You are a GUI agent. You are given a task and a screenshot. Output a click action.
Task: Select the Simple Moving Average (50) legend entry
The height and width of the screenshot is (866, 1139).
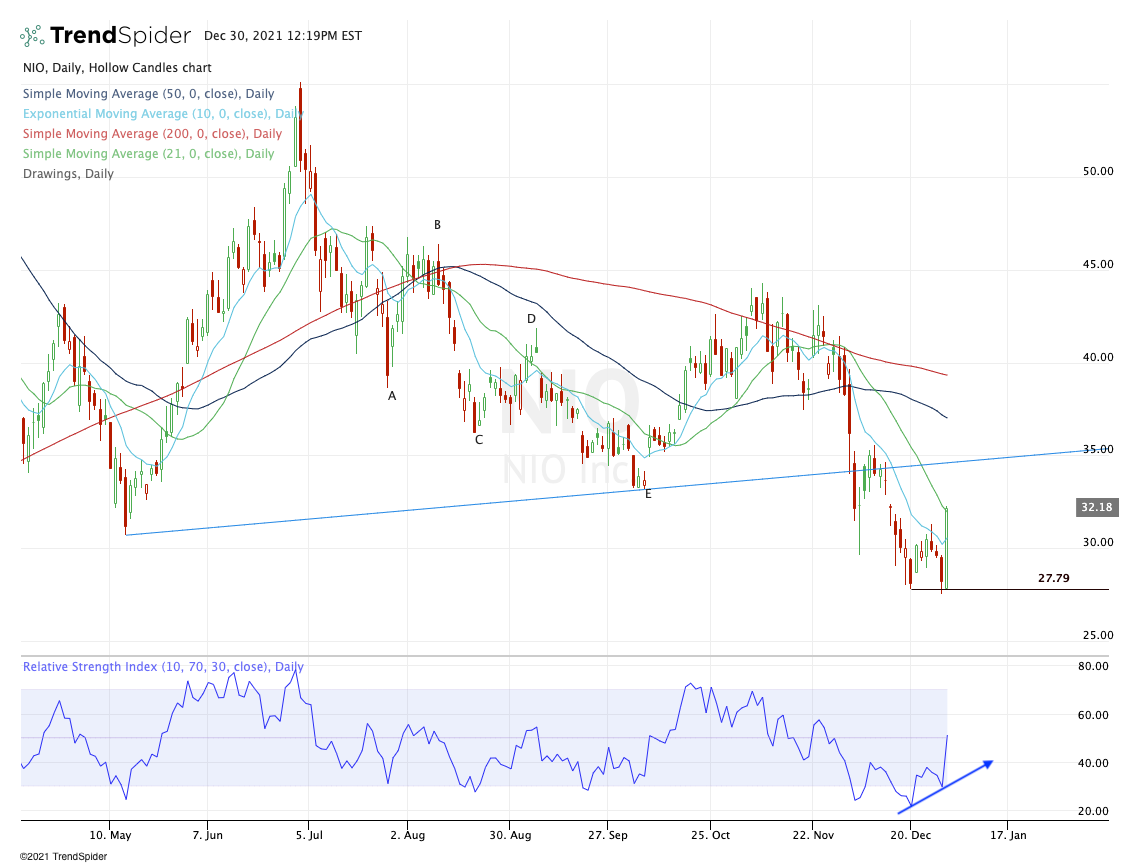pos(149,94)
